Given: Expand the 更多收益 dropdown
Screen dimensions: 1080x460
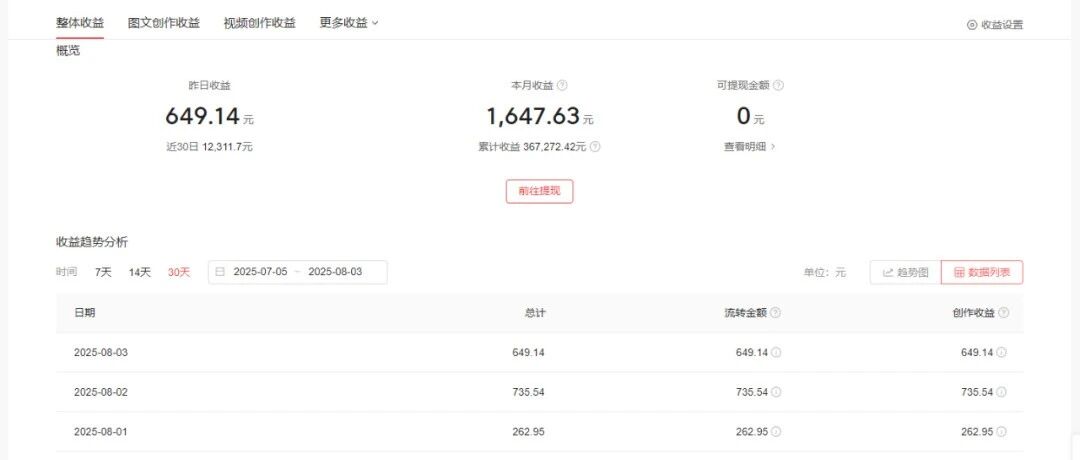Looking at the screenshot, I should point(349,23).
